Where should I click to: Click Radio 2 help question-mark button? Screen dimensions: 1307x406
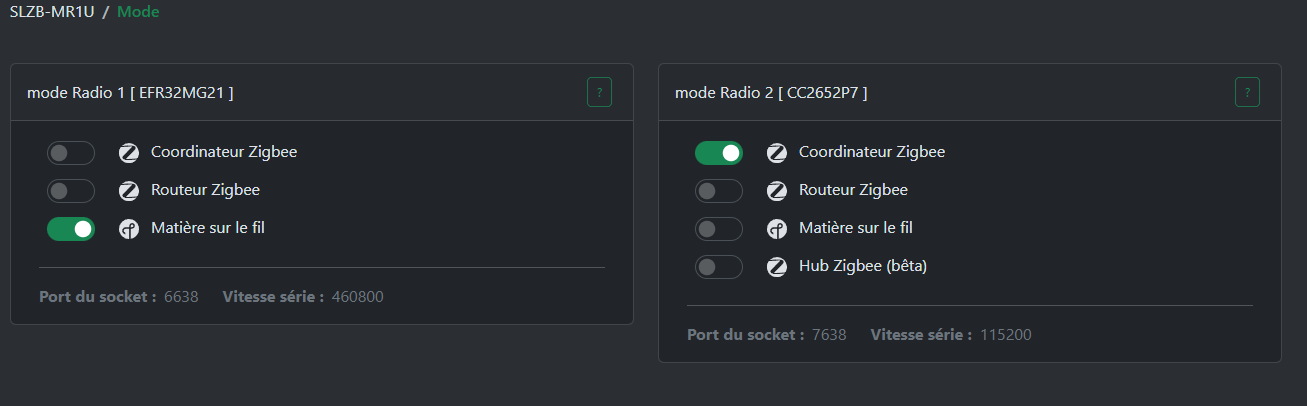1247,92
